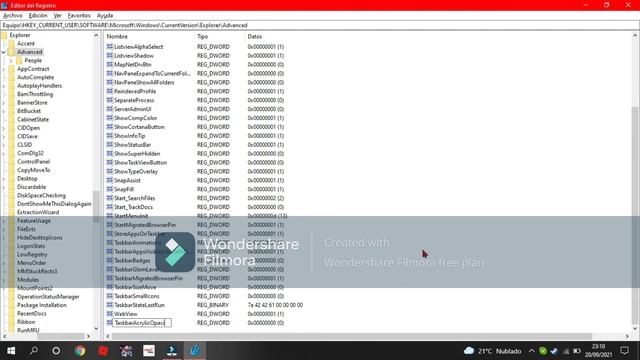Select the ShowCortanaButton value icon
The height and width of the screenshot is (360, 640).
click(x=109, y=127)
